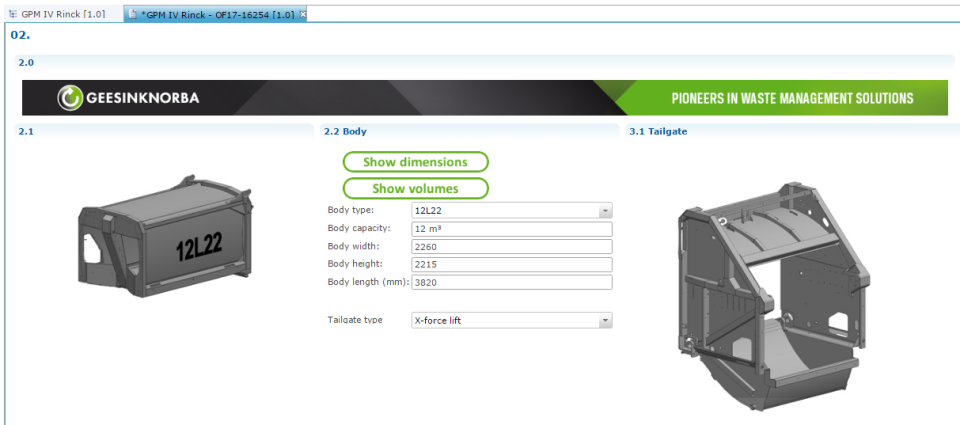960x425 pixels.
Task: Click the Body capacity label
Action: [x=359, y=228]
